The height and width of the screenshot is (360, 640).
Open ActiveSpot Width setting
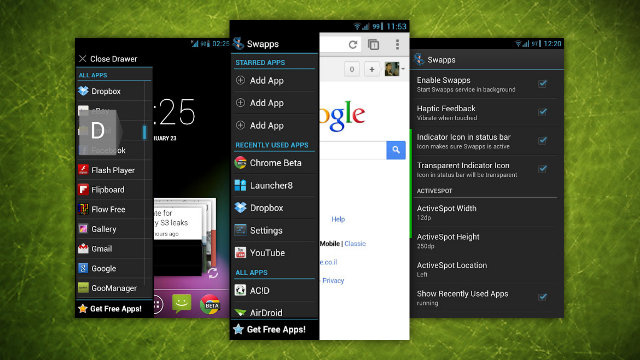tap(487, 212)
